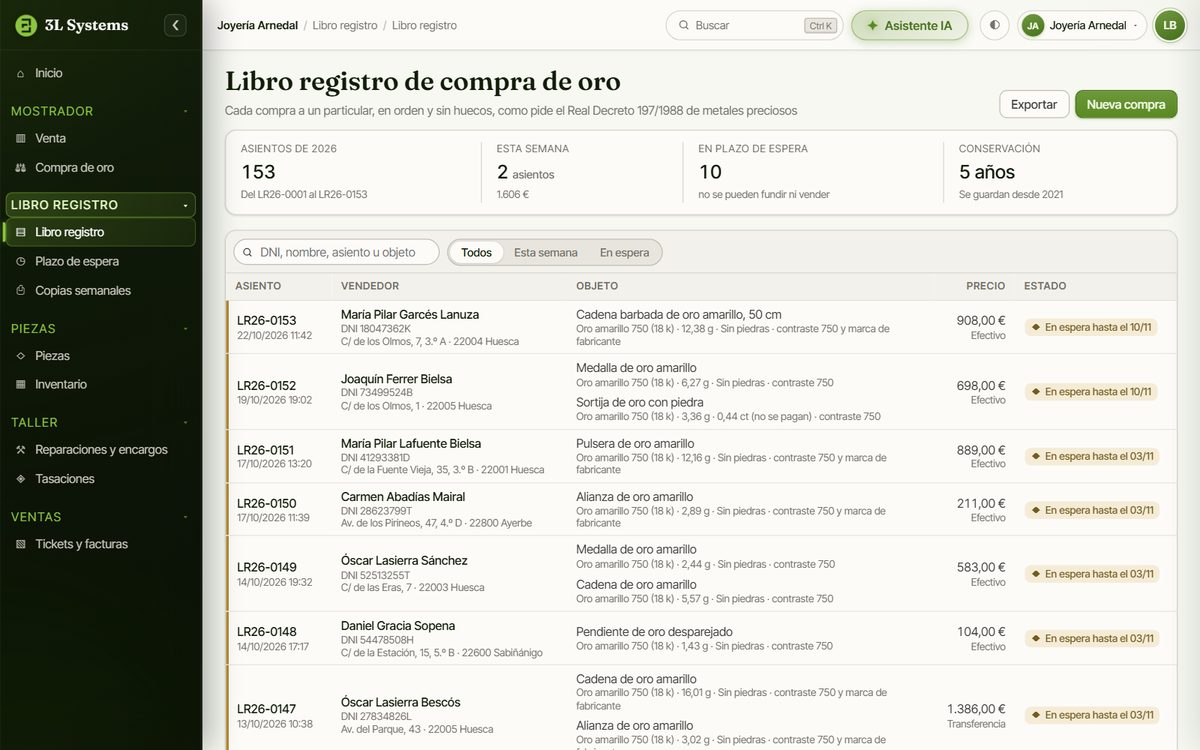
Task: Click Joyería Arnedal breadcrumb link
Action: pyautogui.click(x=257, y=25)
